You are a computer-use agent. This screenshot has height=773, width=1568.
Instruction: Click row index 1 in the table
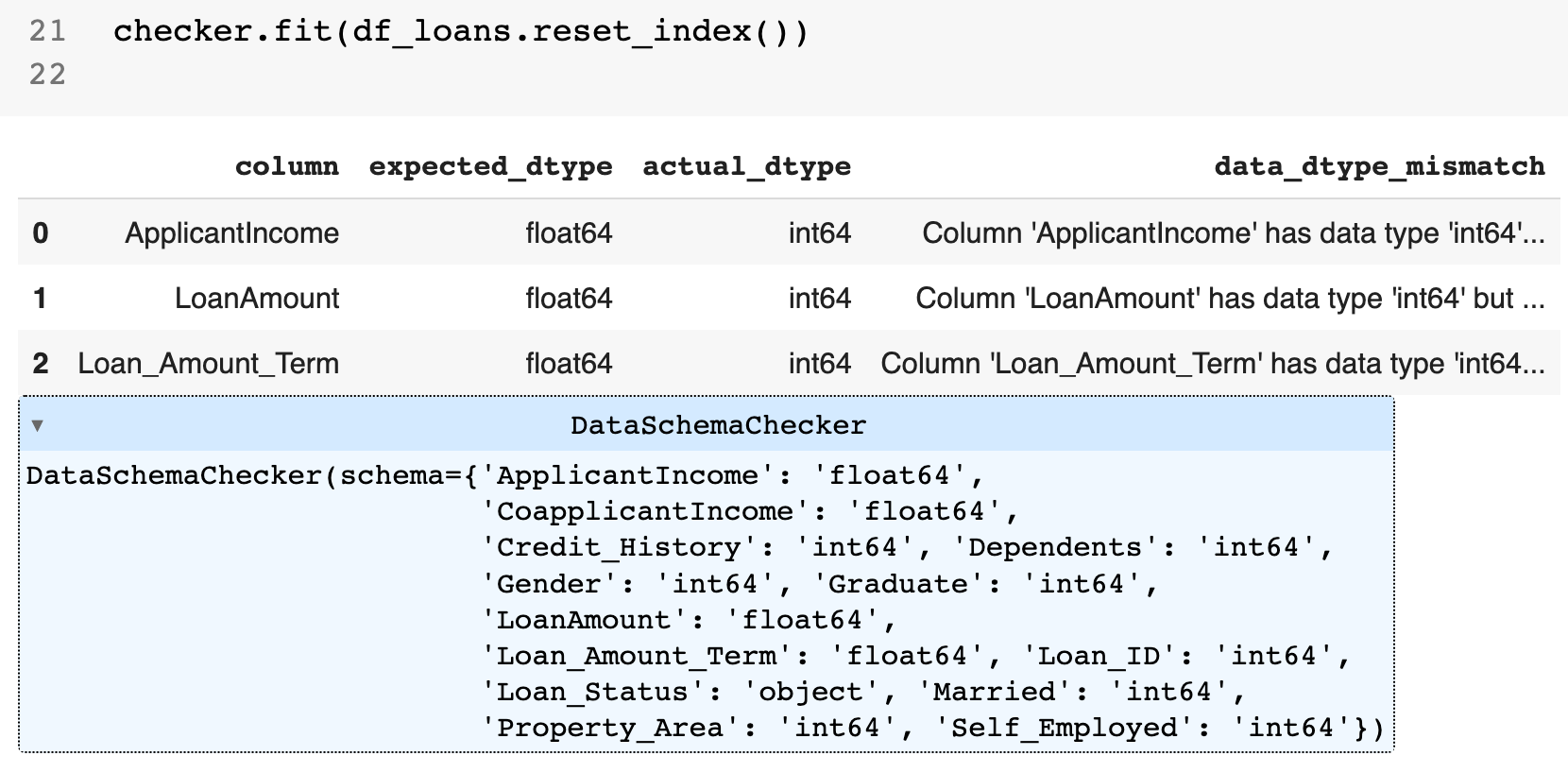40,298
